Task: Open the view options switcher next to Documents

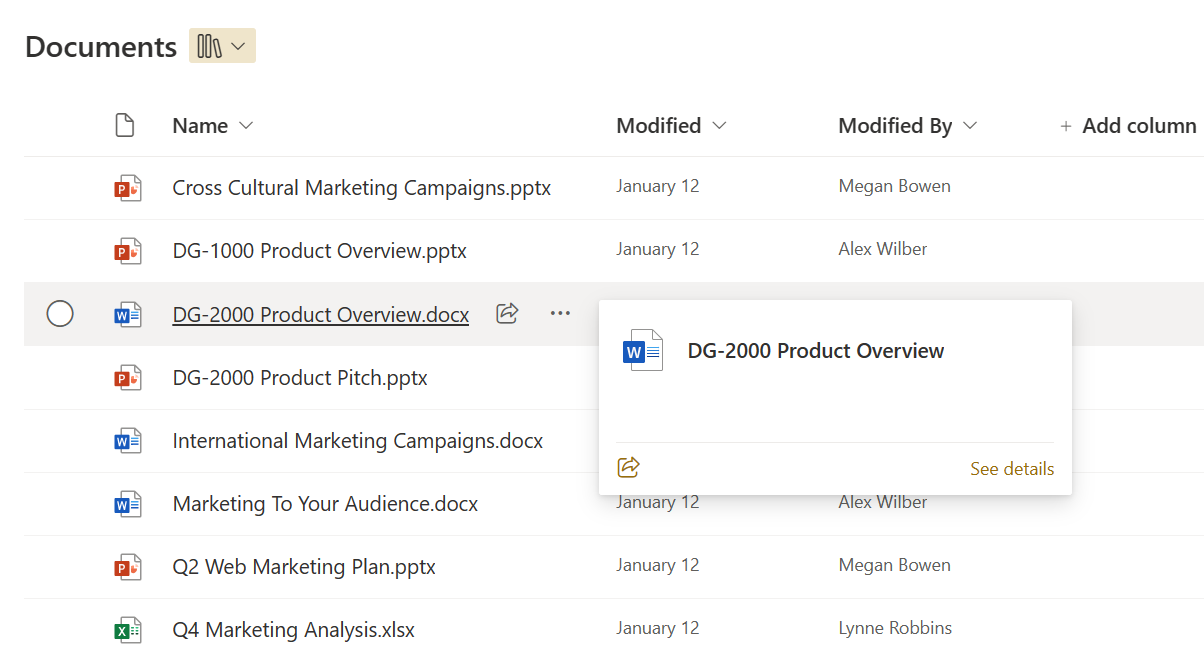Action: point(221,45)
